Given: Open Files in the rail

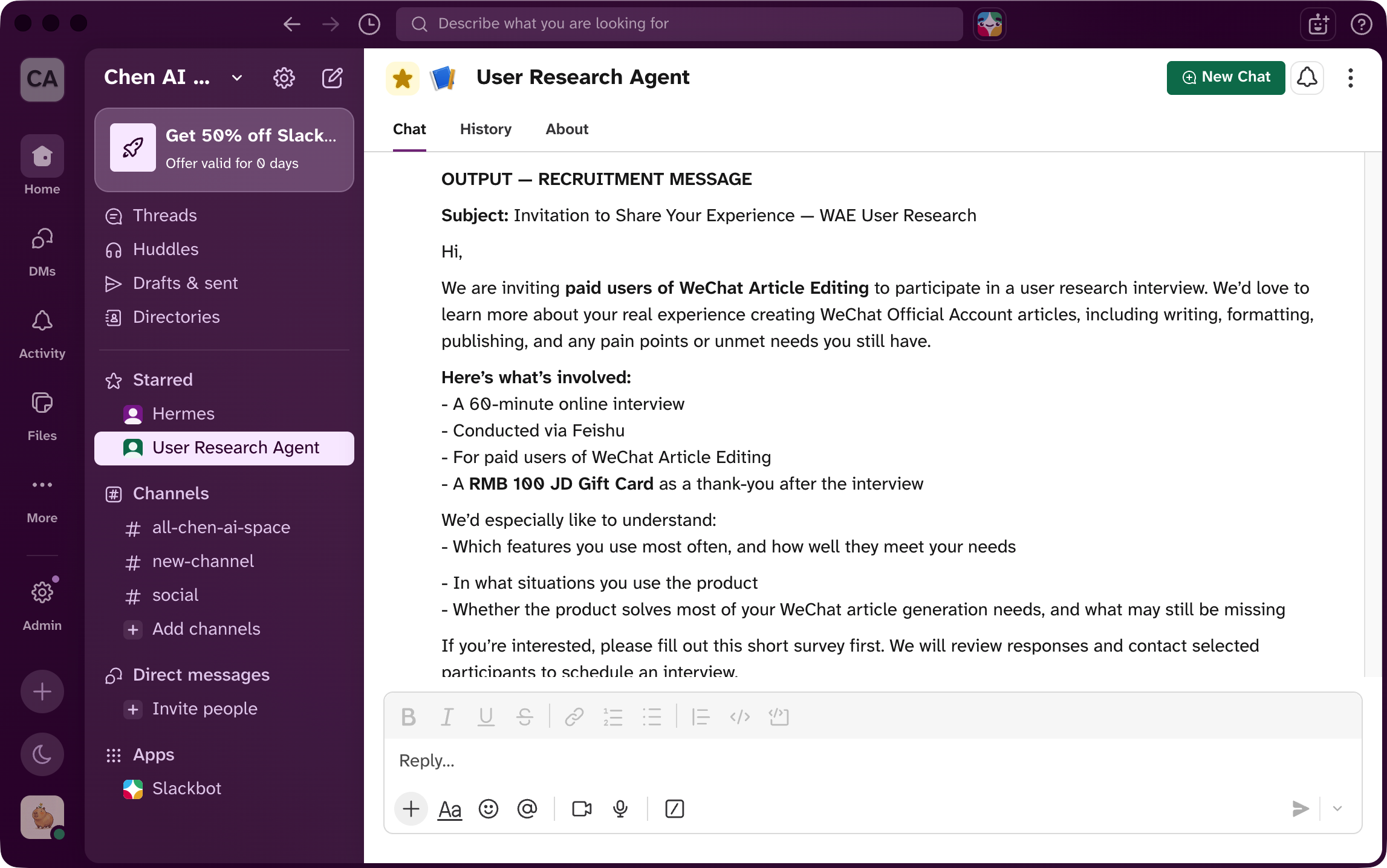Looking at the screenshot, I should pos(42,416).
